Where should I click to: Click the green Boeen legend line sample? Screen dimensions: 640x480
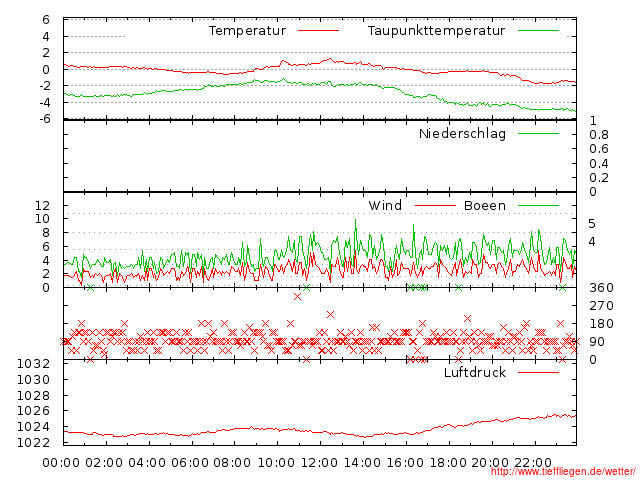[x=538, y=206]
